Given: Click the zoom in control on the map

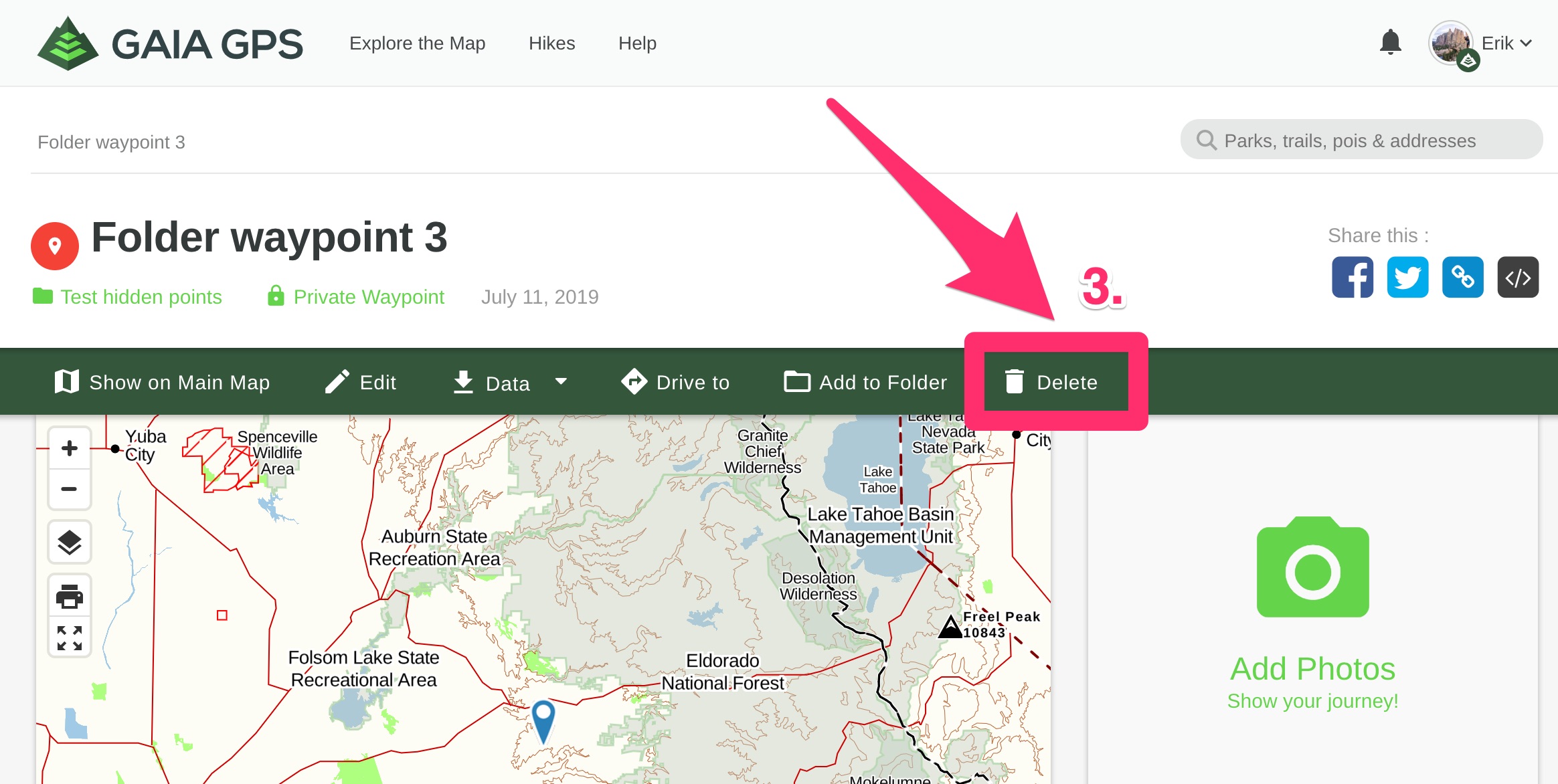Looking at the screenshot, I should pos(69,448).
